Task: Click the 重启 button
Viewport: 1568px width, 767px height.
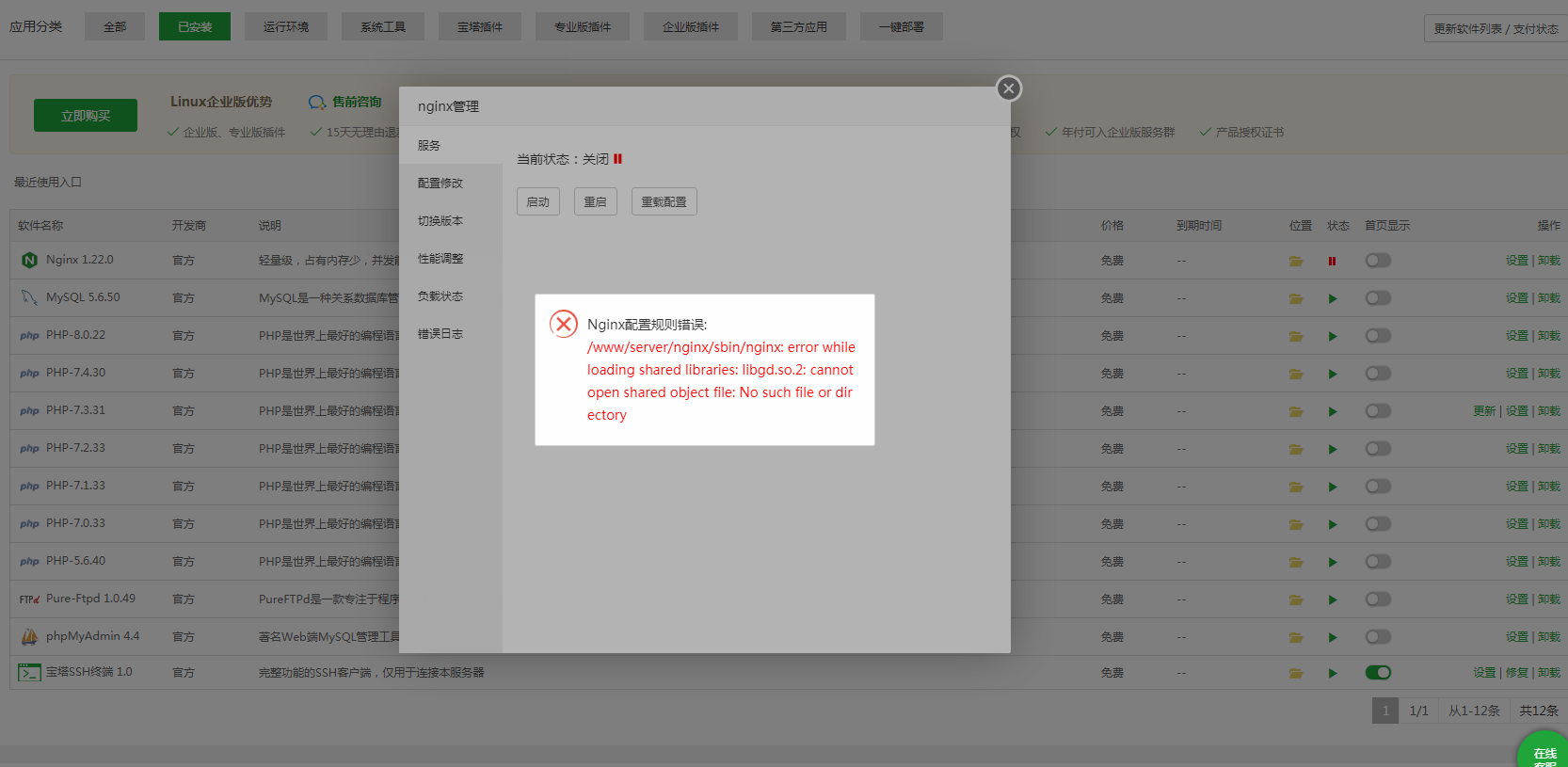Action: pos(596,201)
